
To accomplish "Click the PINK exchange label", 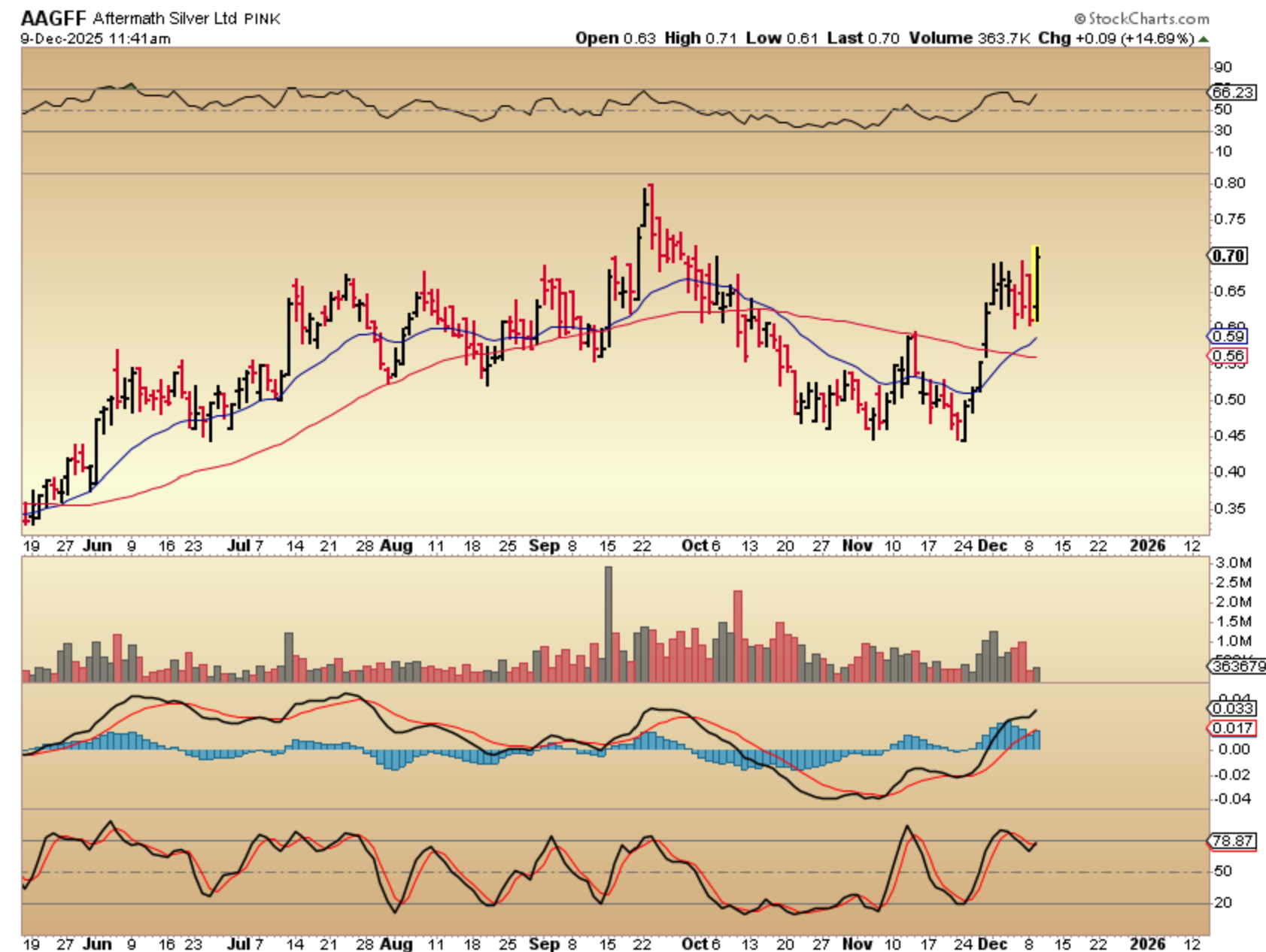I will pyautogui.click(x=263, y=19).
